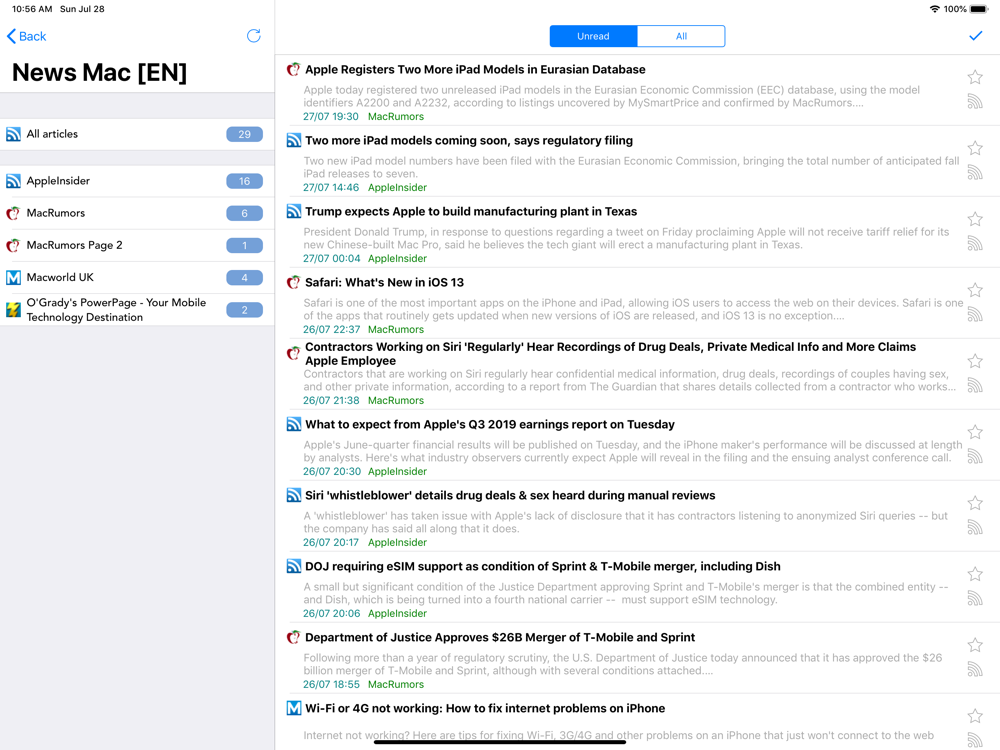Star the Apple Registers Two More iPad article
This screenshot has height=750, width=1000.
point(974,77)
